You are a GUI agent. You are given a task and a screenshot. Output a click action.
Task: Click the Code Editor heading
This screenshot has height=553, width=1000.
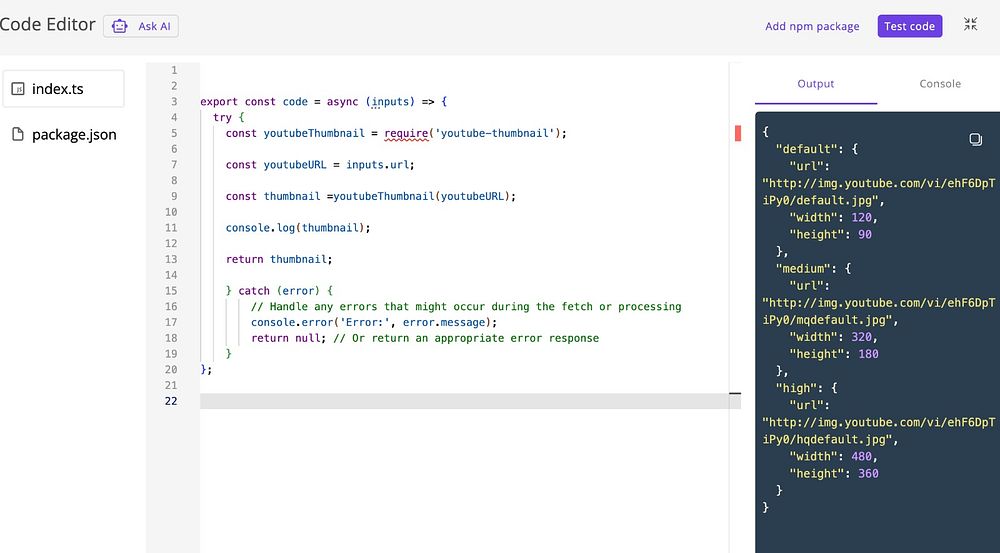(x=47, y=25)
